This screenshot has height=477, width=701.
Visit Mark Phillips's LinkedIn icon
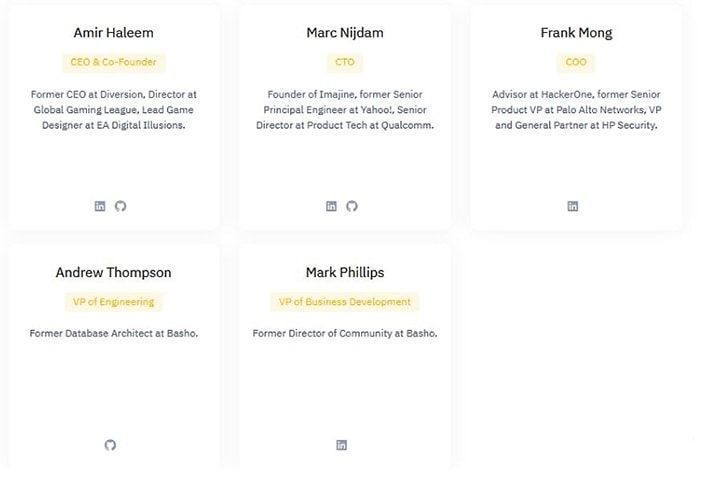click(x=341, y=445)
